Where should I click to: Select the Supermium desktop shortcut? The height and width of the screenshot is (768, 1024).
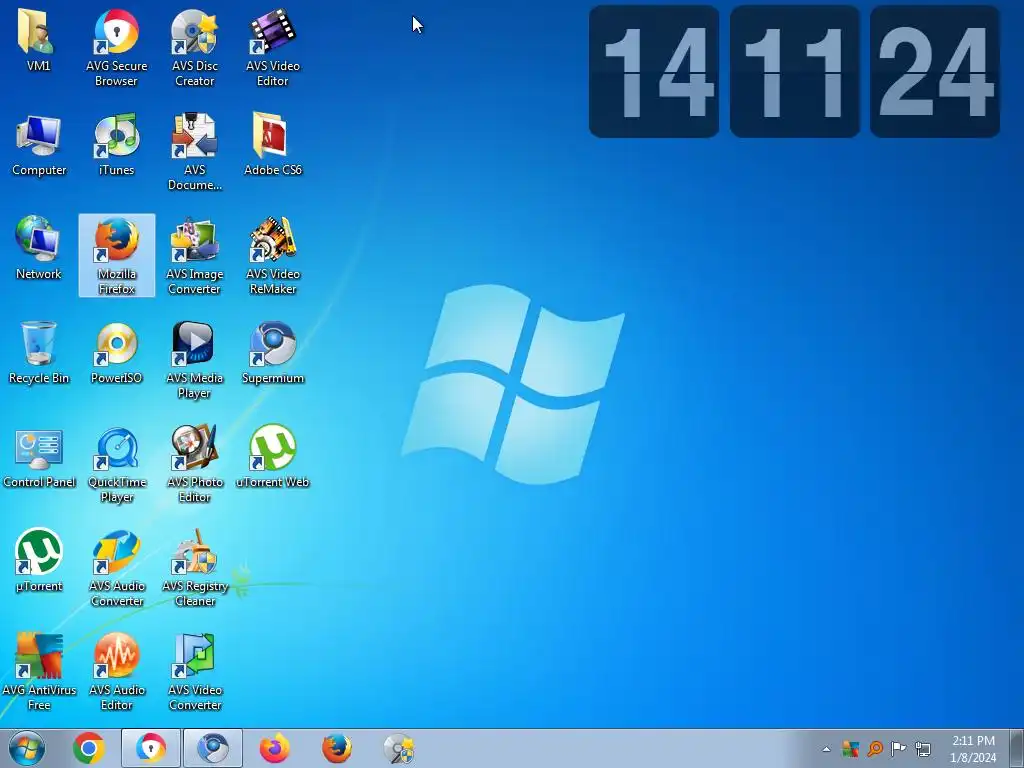(272, 353)
